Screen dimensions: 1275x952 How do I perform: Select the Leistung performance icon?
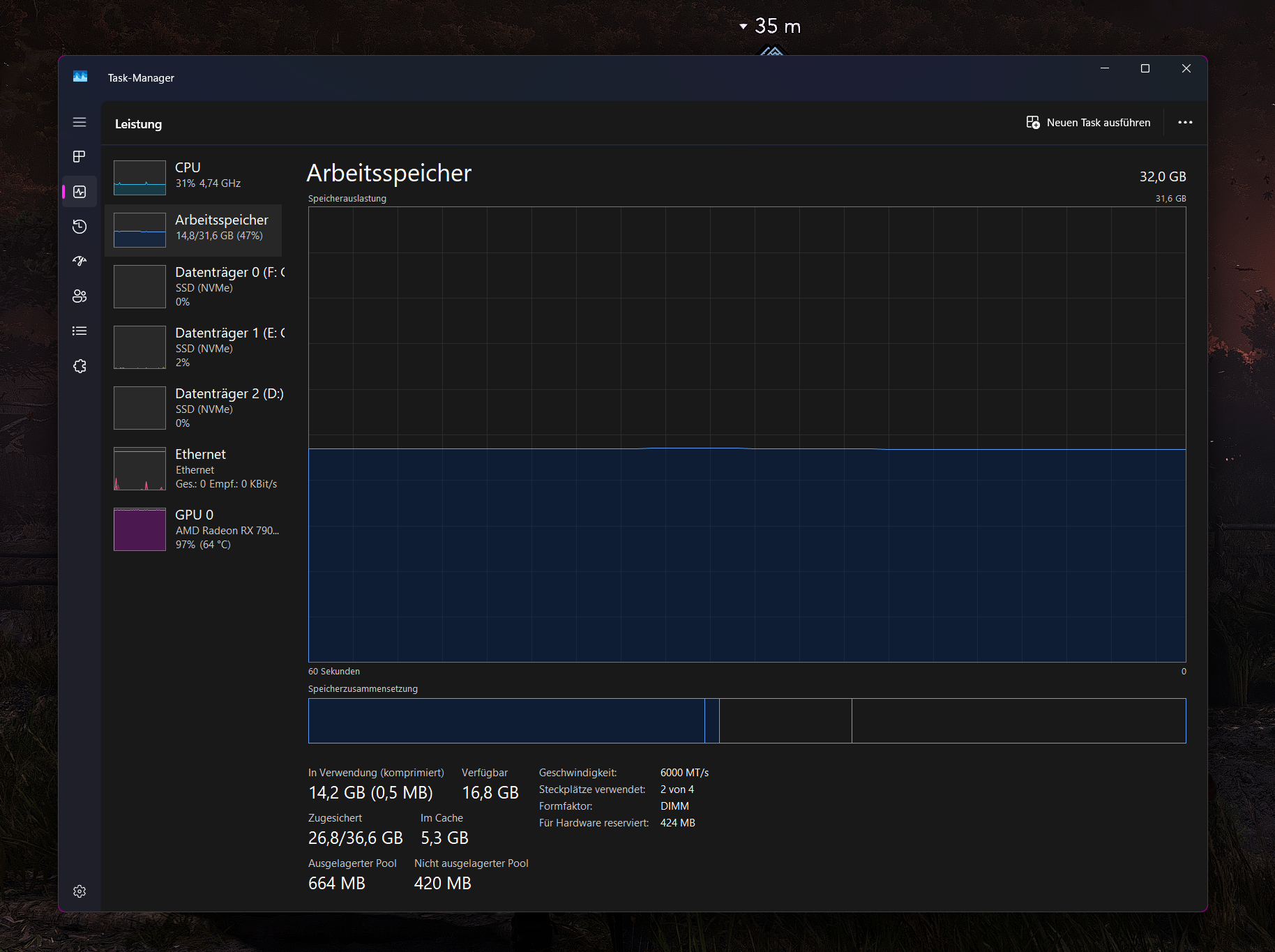(x=80, y=192)
